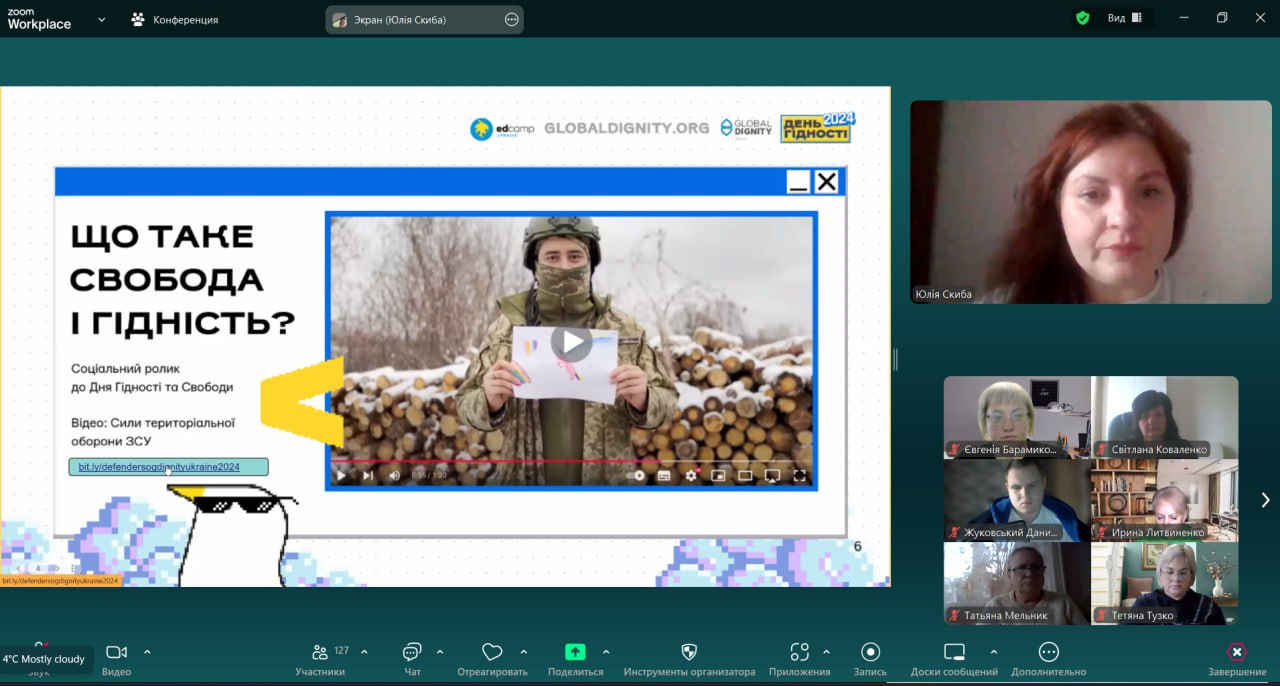The image size is (1280, 686).
Task: Expand the Приложения options arrow
Action: pos(826,652)
